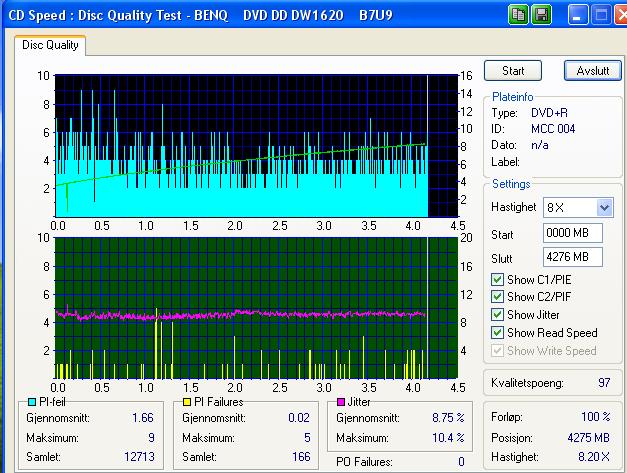Click the Plateinfo group label
The height and width of the screenshot is (473, 627).
tap(513, 97)
